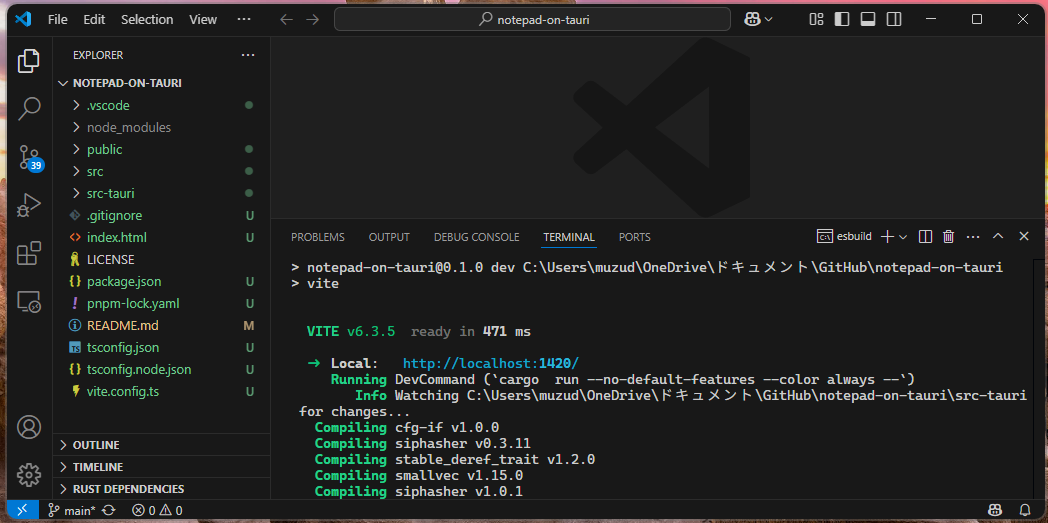Toggle the primary side bar
1048x523 pixels.
[842, 19]
